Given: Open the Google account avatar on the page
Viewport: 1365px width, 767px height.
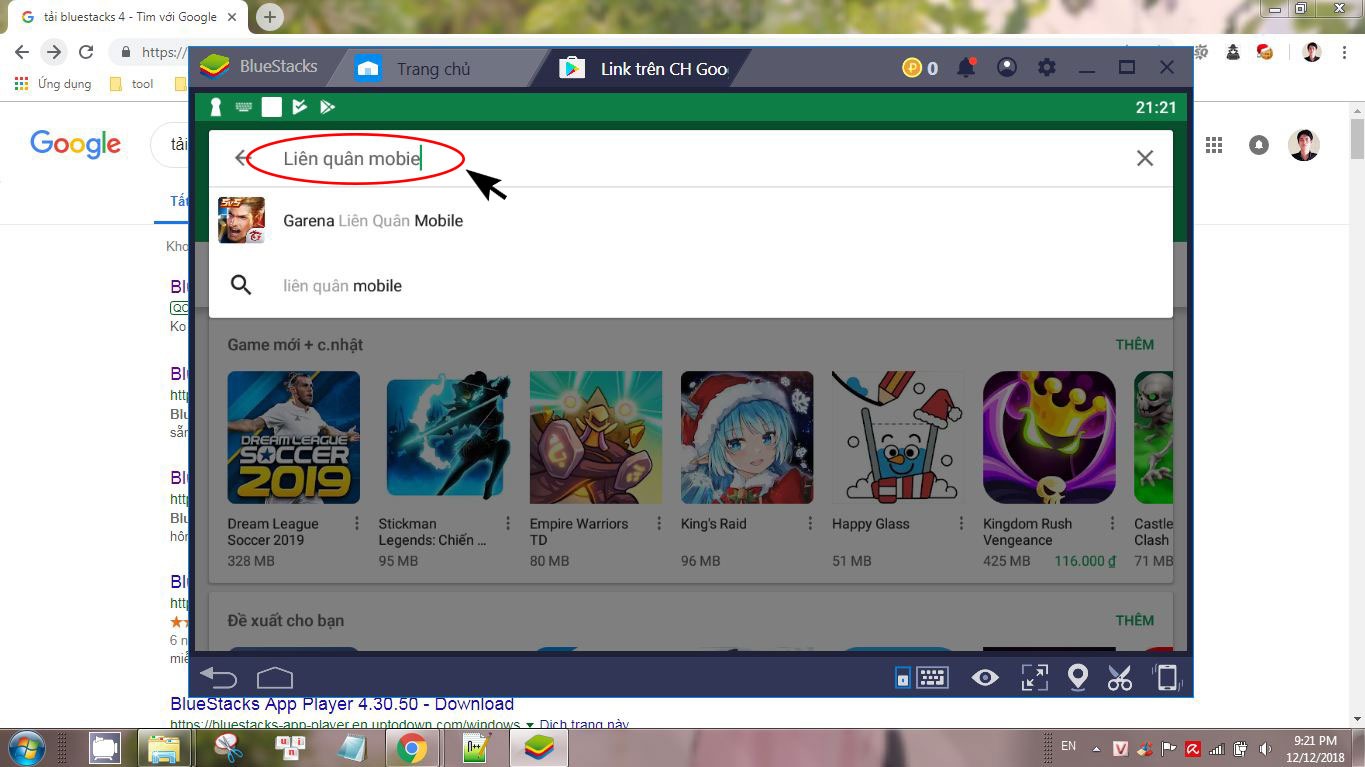Looking at the screenshot, I should (x=1304, y=145).
